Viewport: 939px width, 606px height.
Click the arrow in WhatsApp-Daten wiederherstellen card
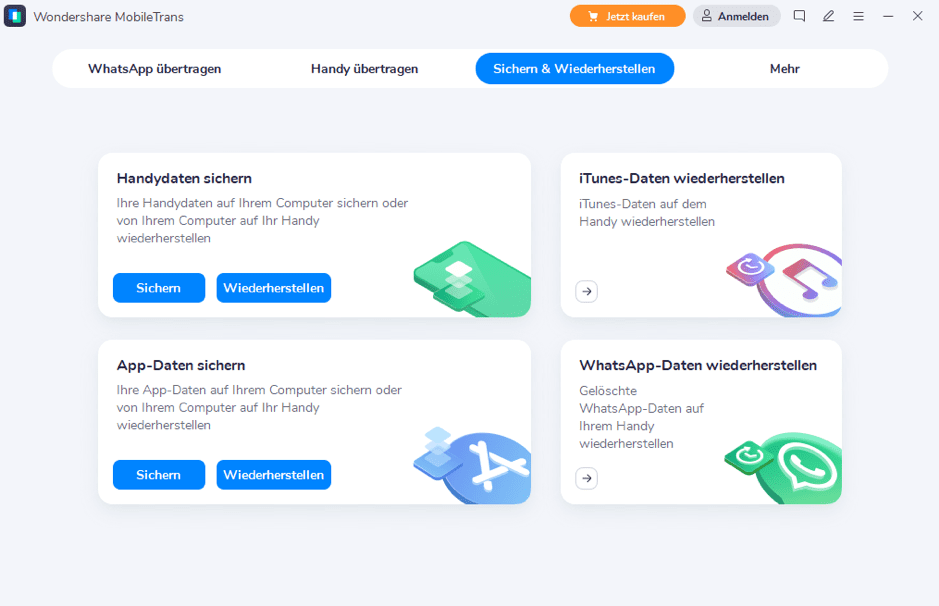(x=587, y=478)
